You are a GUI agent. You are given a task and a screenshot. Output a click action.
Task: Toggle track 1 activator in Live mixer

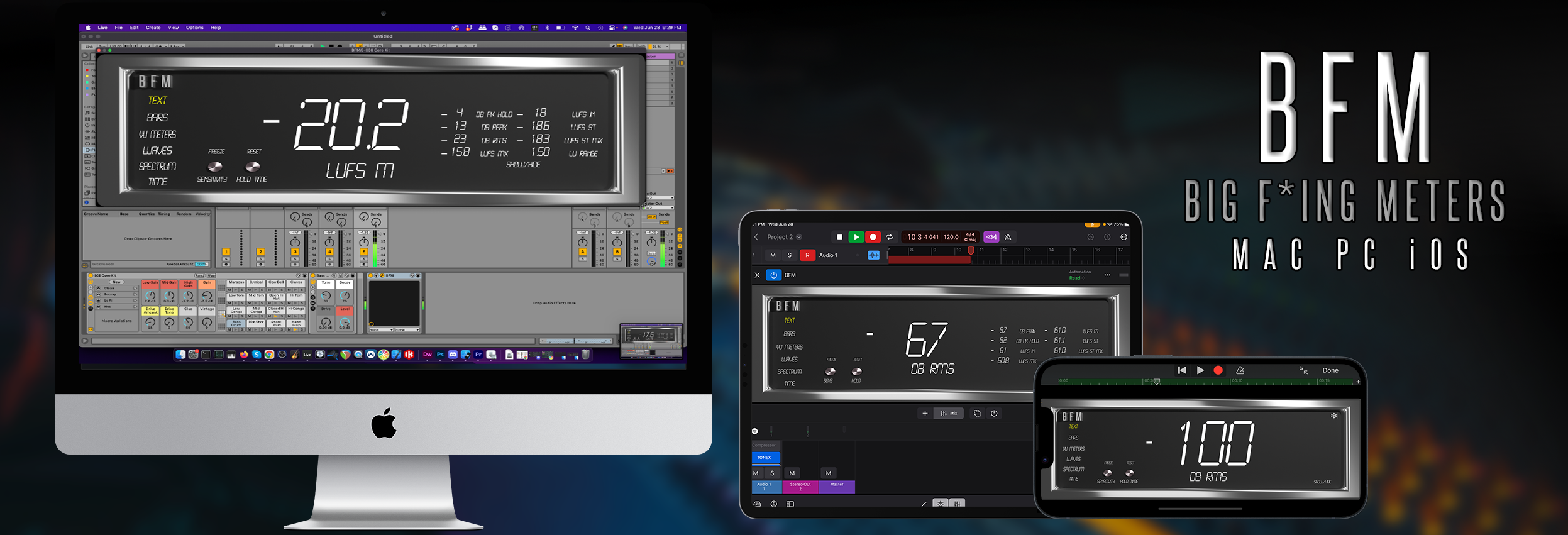point(226,251)
